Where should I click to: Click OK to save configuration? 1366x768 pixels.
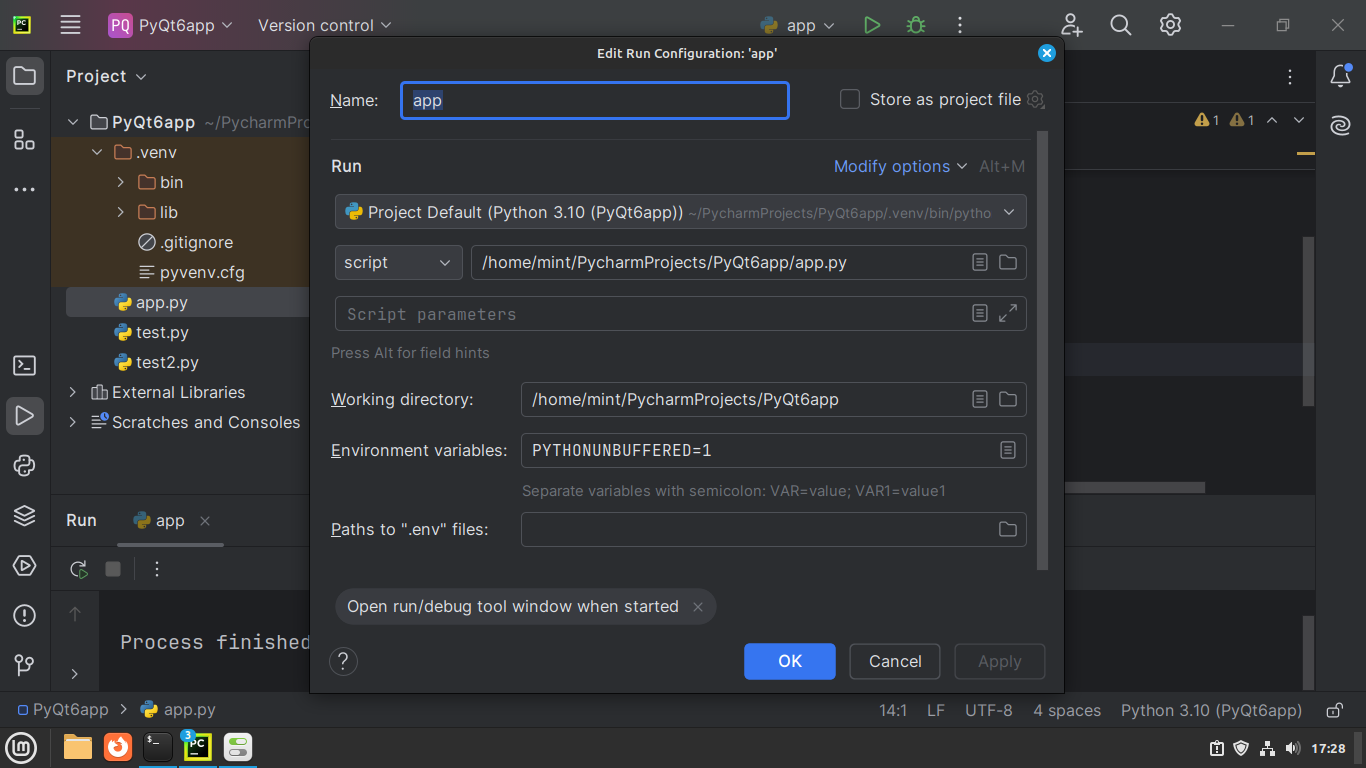(x=790, y=661)
